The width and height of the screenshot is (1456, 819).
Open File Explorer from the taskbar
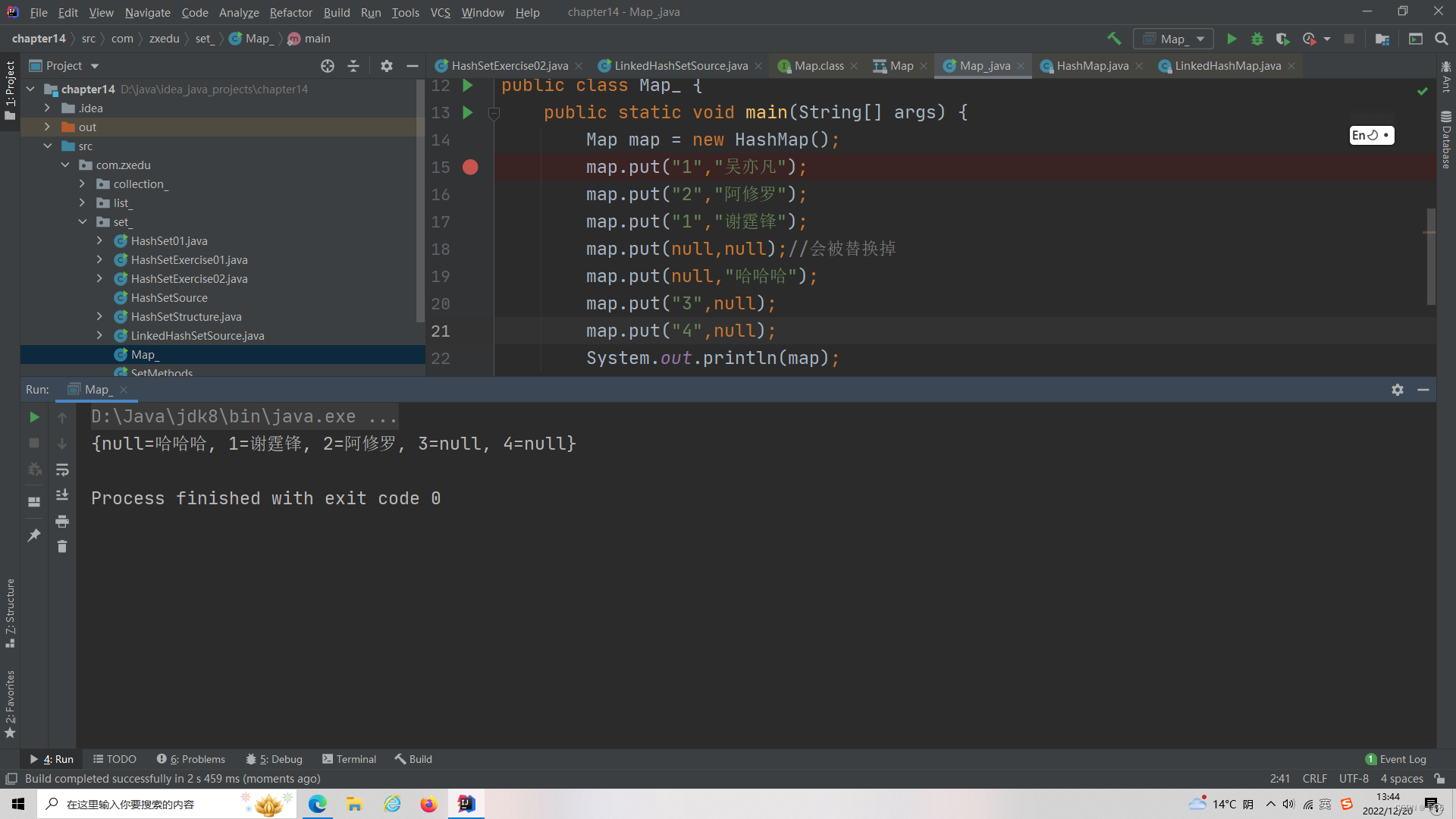355,804
